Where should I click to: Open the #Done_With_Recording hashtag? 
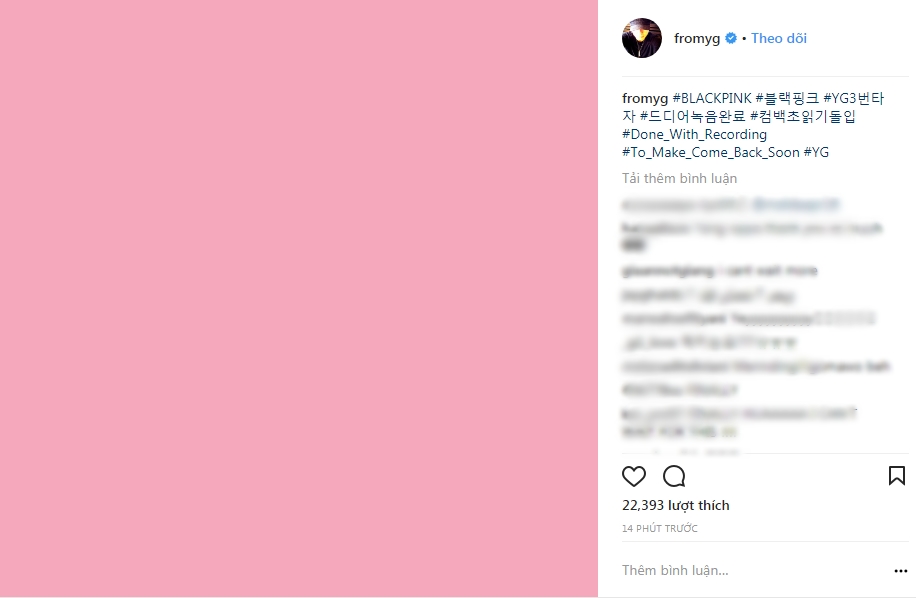[695, 135]
